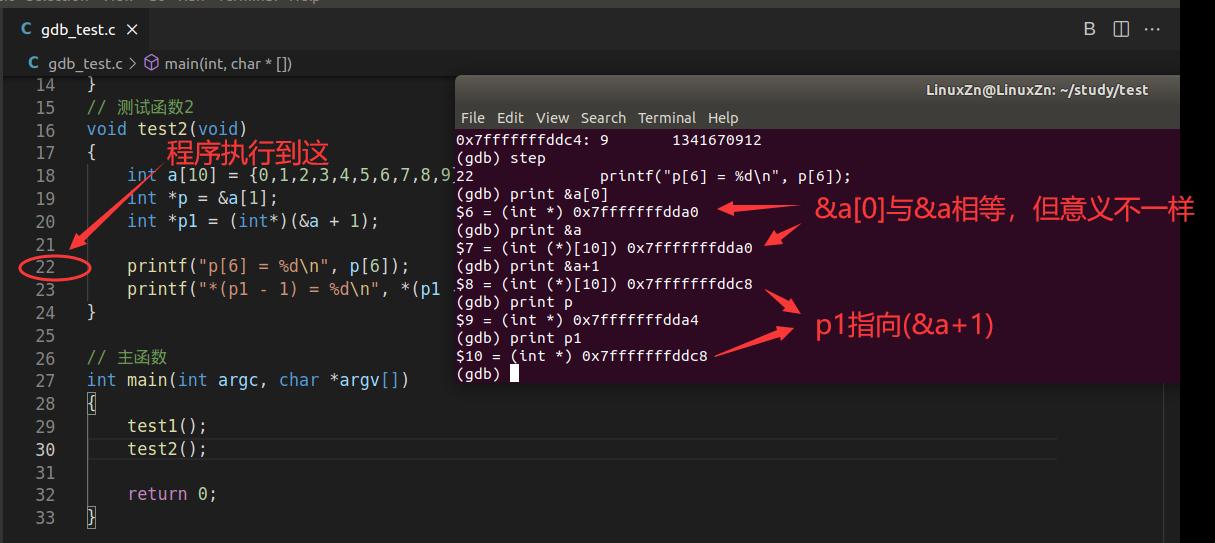The image size is (1215, 543).
Task: Click '(gdb) step' line in terminal
Action: point(501,158)
